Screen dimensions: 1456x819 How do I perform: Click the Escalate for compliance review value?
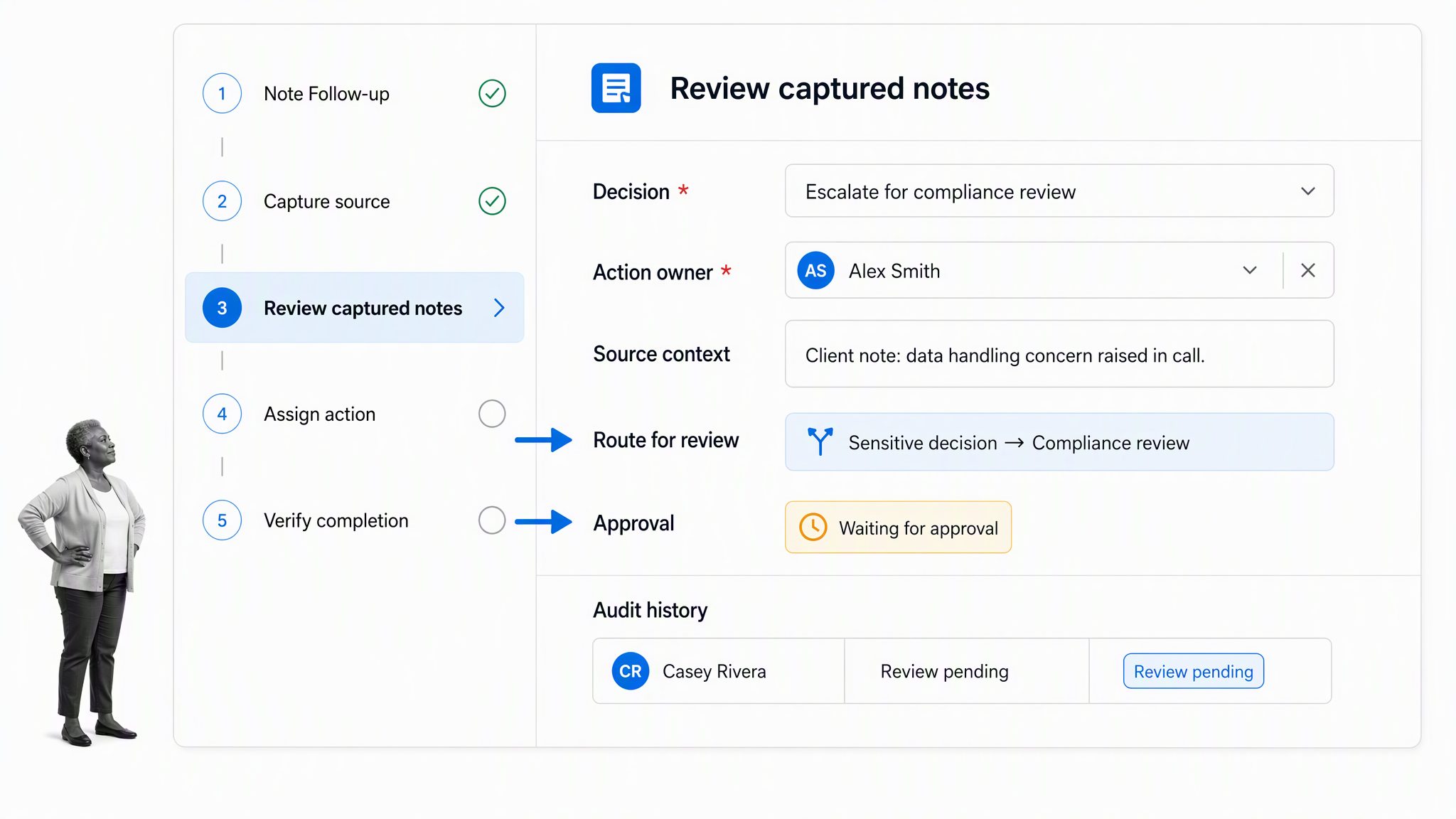940,192
